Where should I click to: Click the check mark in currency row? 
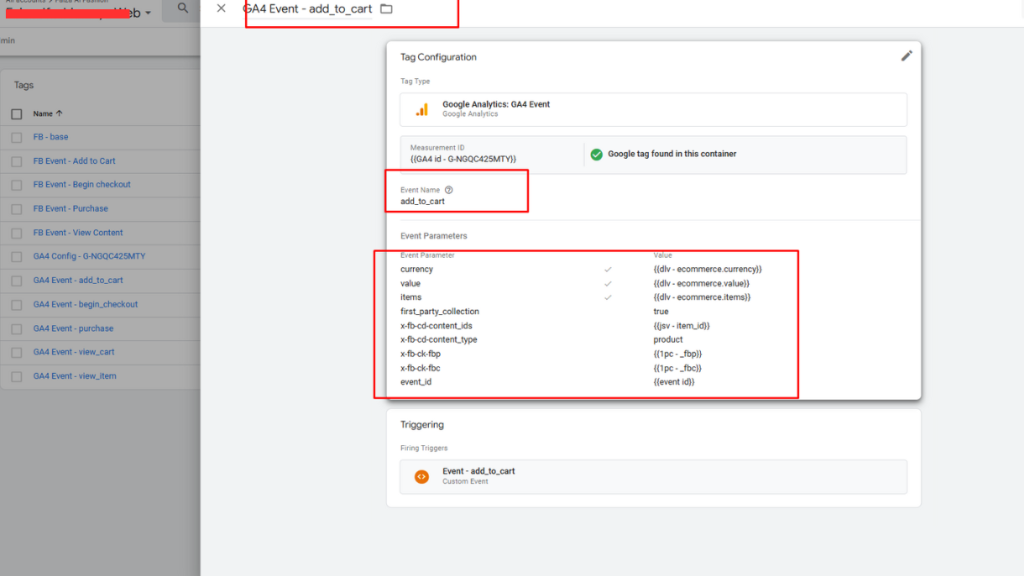[x=608, y=269]
